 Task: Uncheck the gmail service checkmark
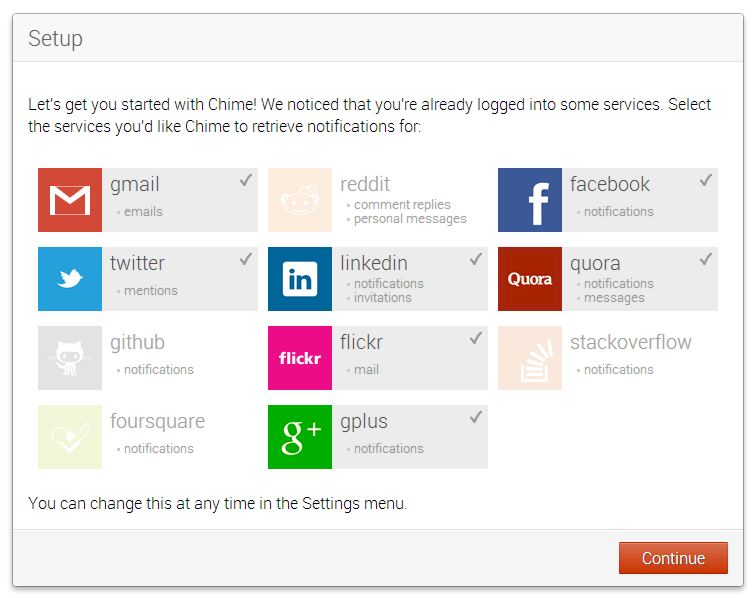(245, 181)
